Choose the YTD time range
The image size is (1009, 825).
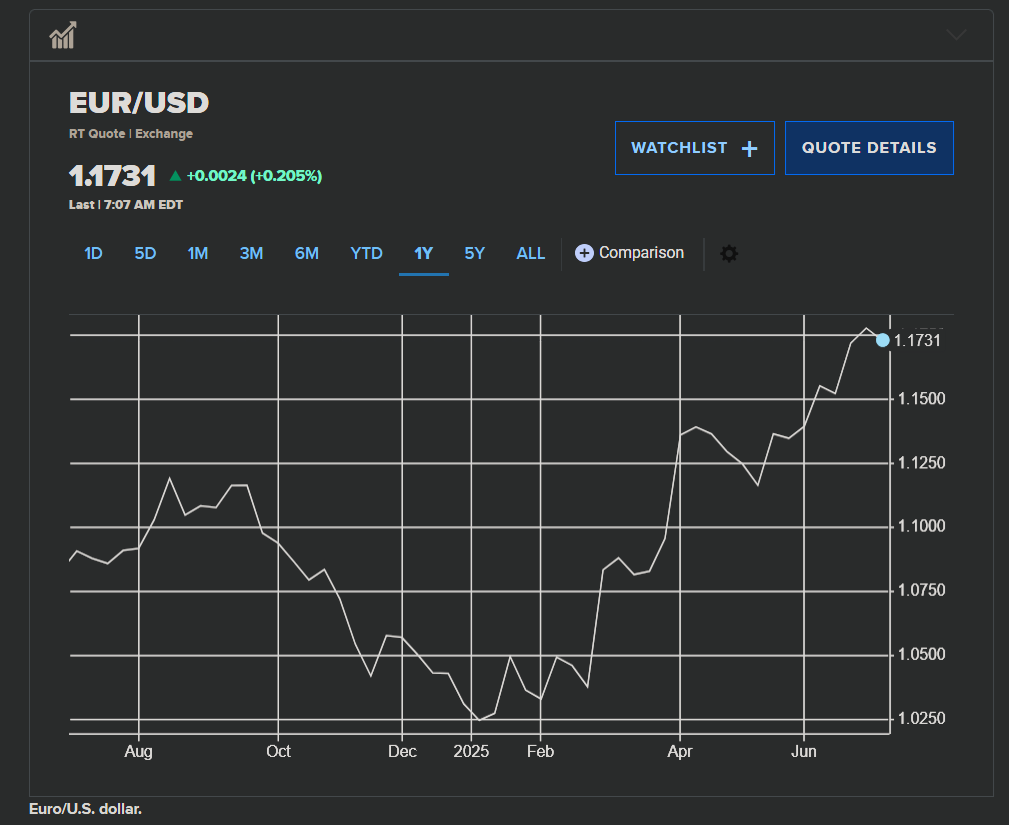pos(366,254)
